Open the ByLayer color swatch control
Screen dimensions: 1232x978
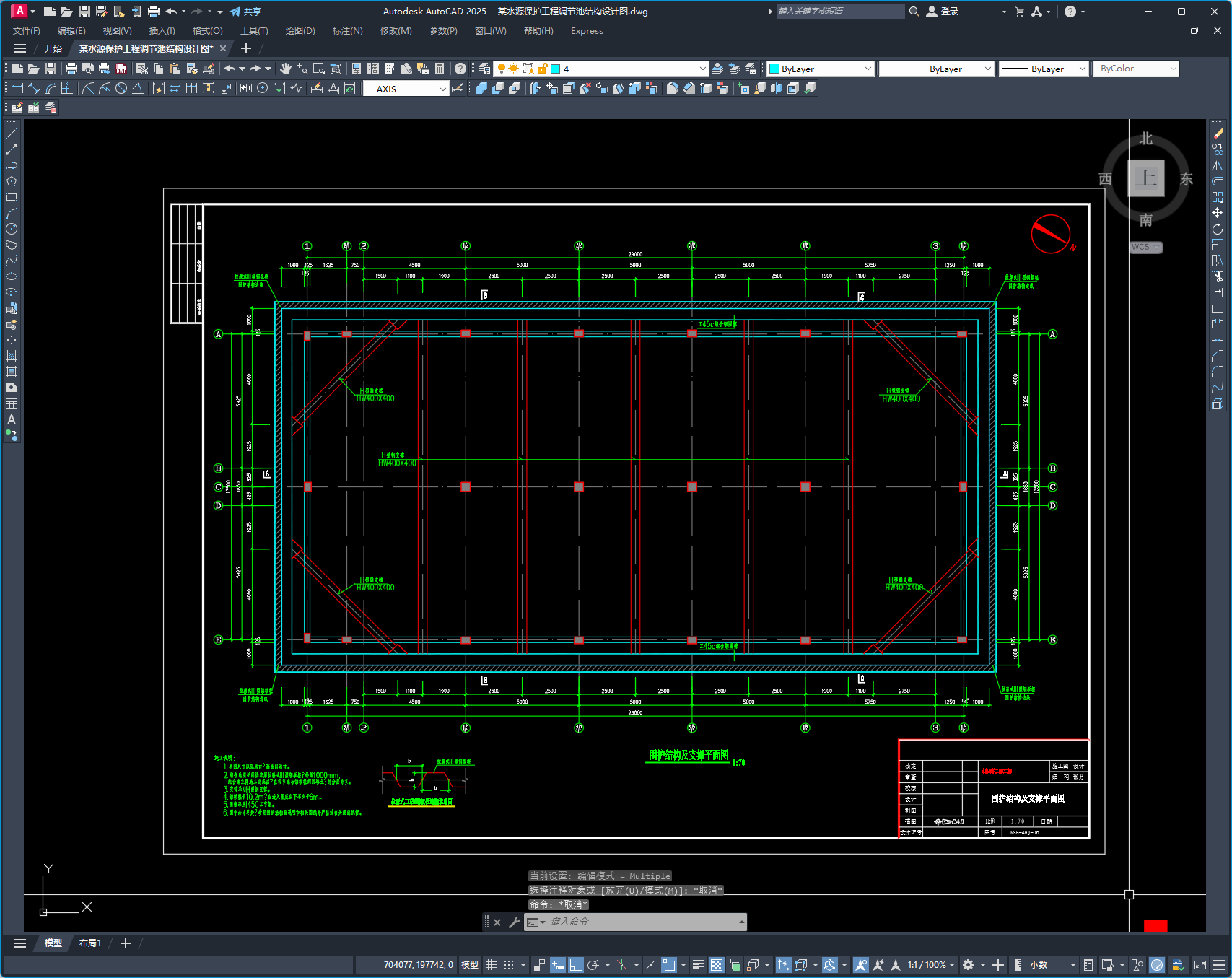(x=820, y=69)
